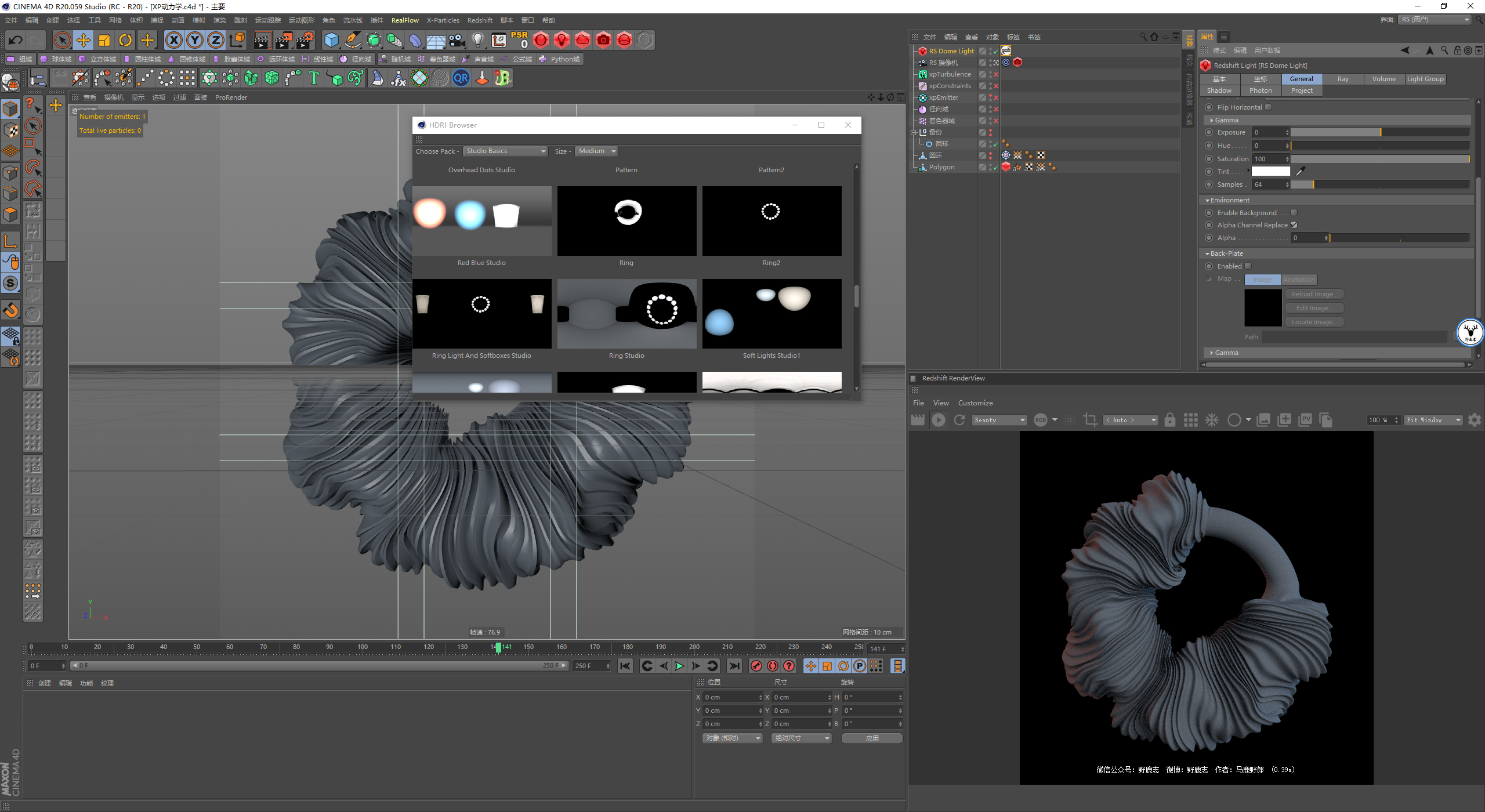Switch to the Shadow tab
1485x812 pixels.
tap(1219, 90)
